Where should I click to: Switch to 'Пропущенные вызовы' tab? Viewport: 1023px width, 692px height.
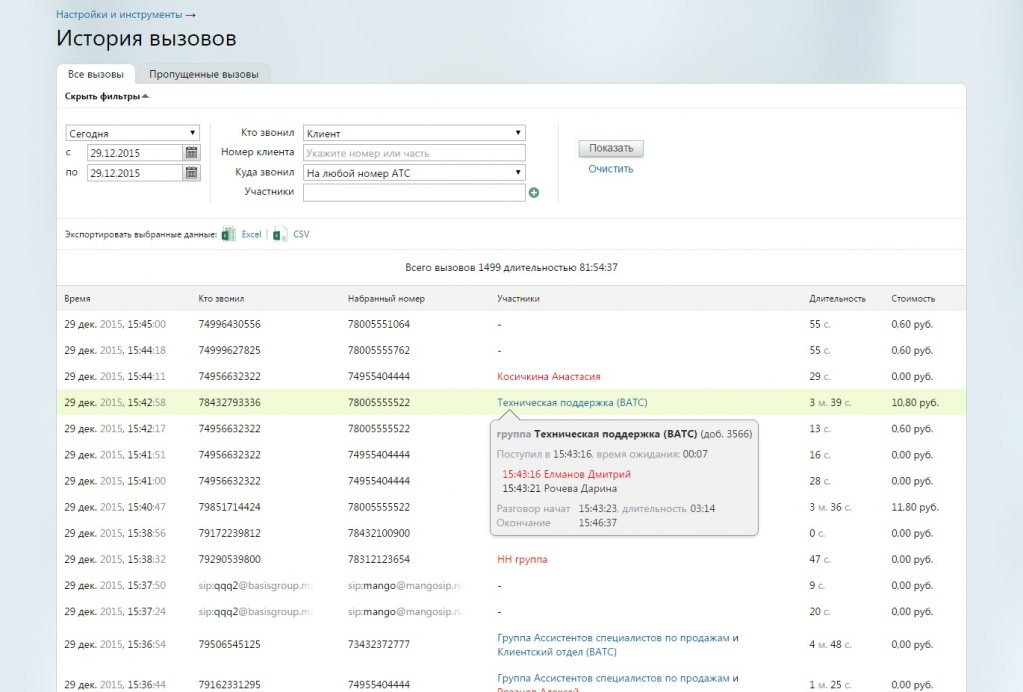204,74
